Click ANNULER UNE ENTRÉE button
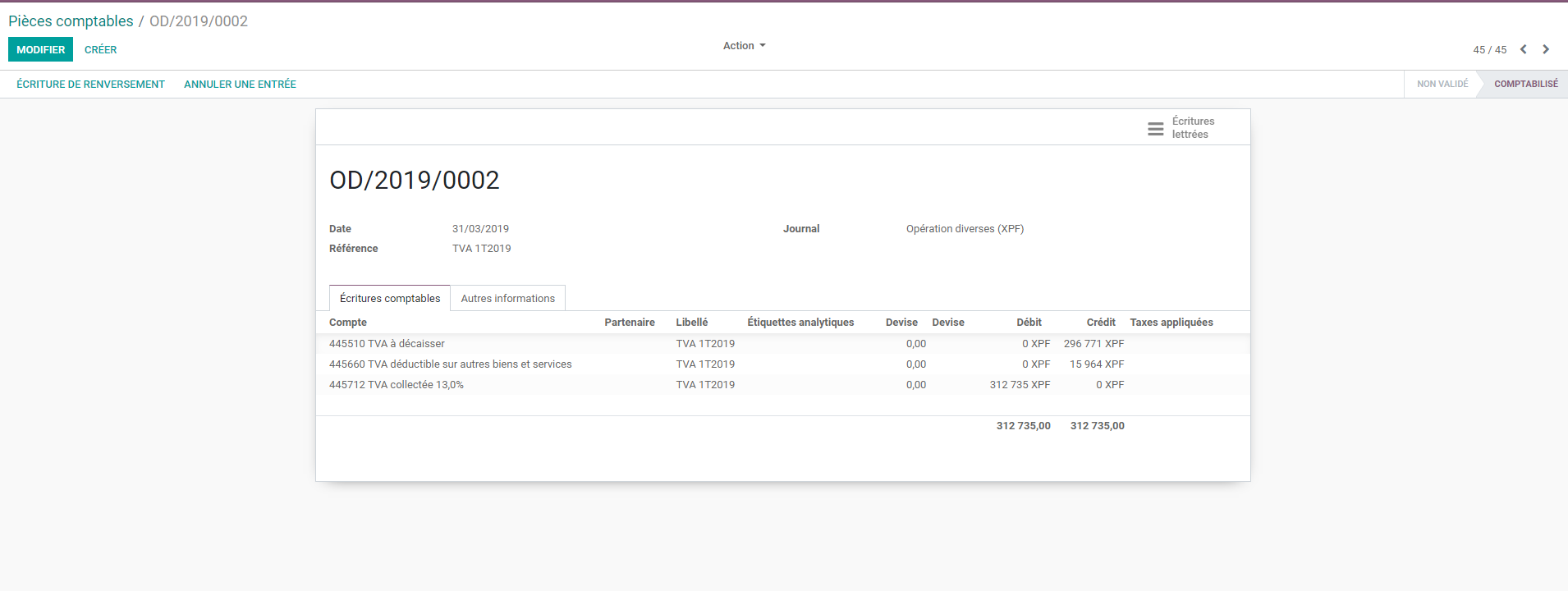This screenshot has height=591, width=1568. (x=240, y=85)
